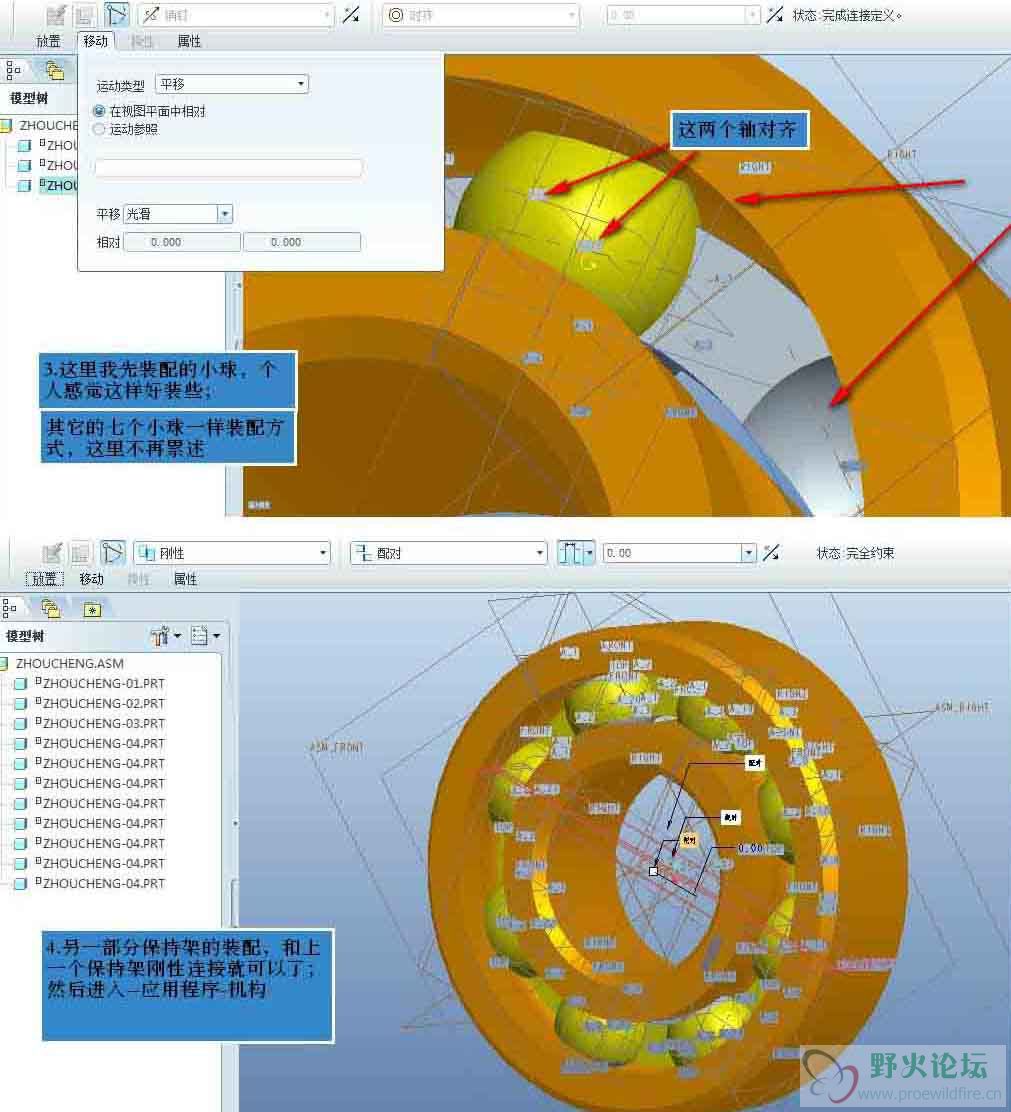The image size is (1011, 1112).
Task: Click the part icon of ZHOUCHENG-03.PRT
Action: pos(21,723)
